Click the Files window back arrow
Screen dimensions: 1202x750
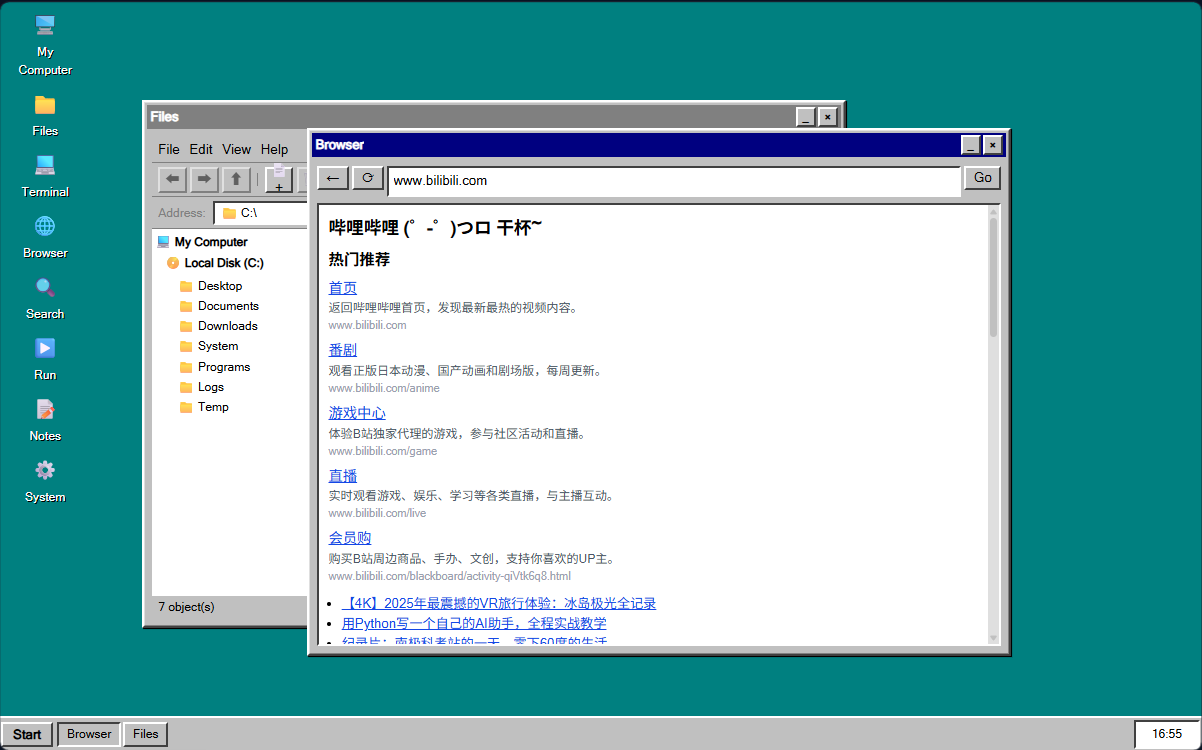point(173,179)
